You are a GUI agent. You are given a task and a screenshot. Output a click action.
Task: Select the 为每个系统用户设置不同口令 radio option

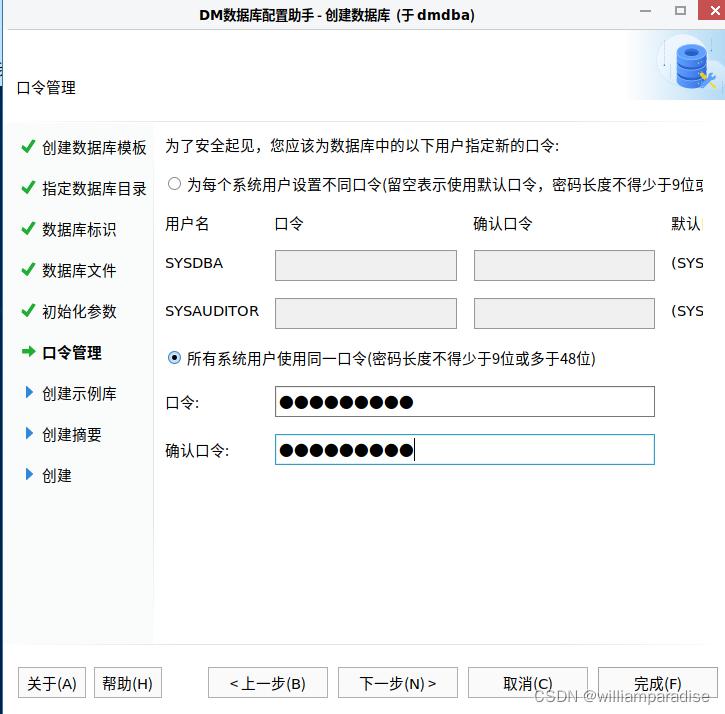(175, 184)
